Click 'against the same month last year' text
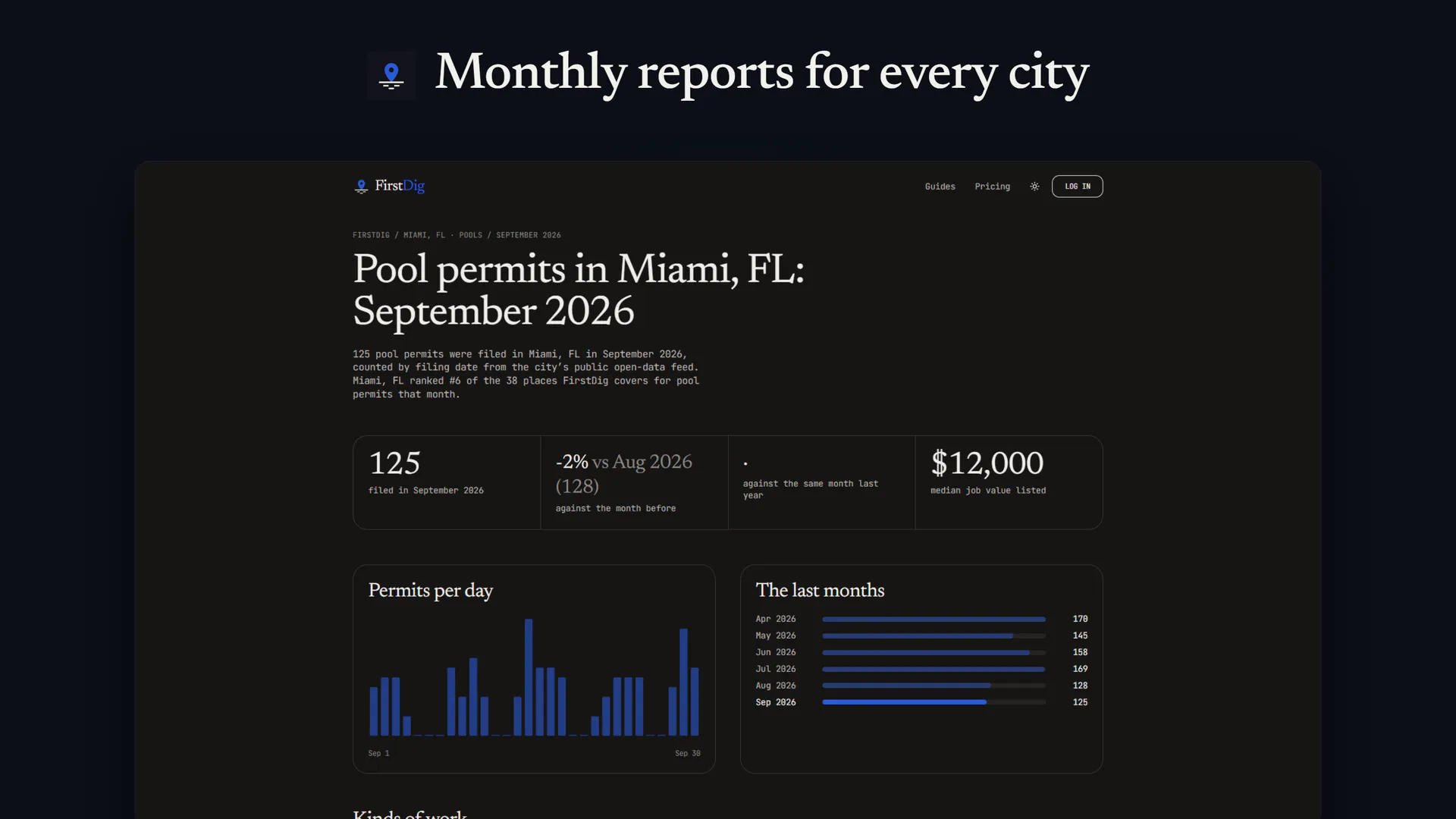This screenshot has width=1456, height=819. click(x=811, y=489)
